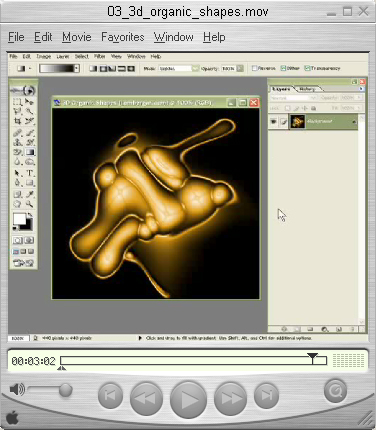Click the Background layer thumbnail
This screenshot has width=376, height=430.
[x=297, y=121]
